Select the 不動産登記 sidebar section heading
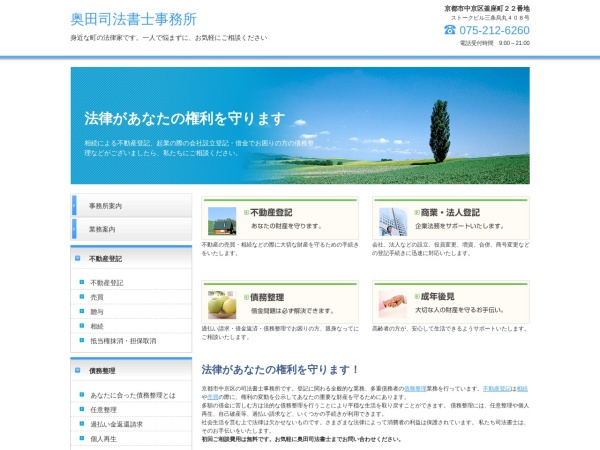 (x=106, y=259)
